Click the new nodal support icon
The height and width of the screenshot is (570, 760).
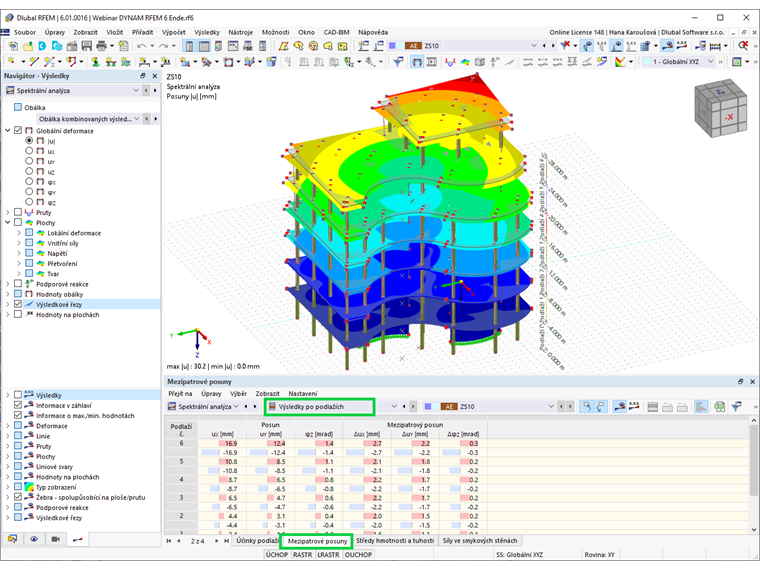95,62
